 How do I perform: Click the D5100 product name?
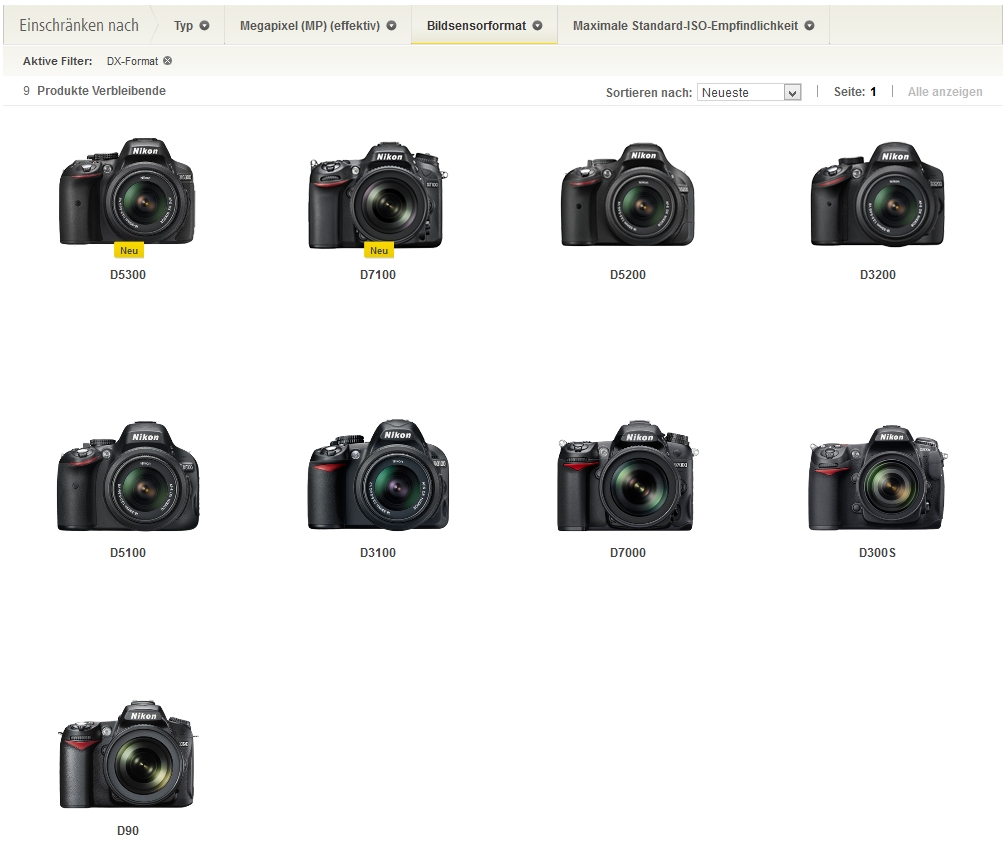pyautogui.click(x=128, y=552)
